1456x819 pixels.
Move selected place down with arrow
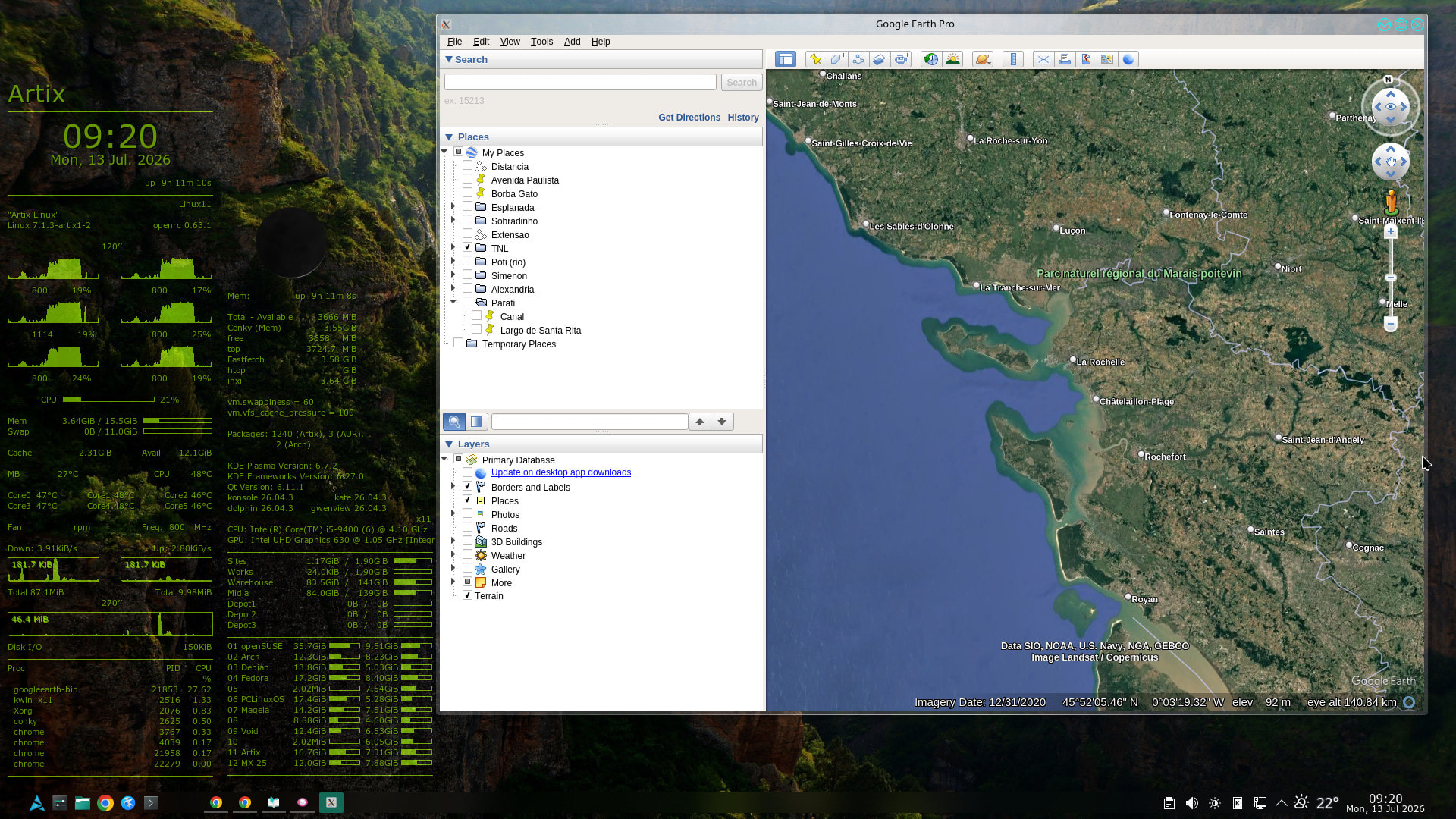pos(722,422)
